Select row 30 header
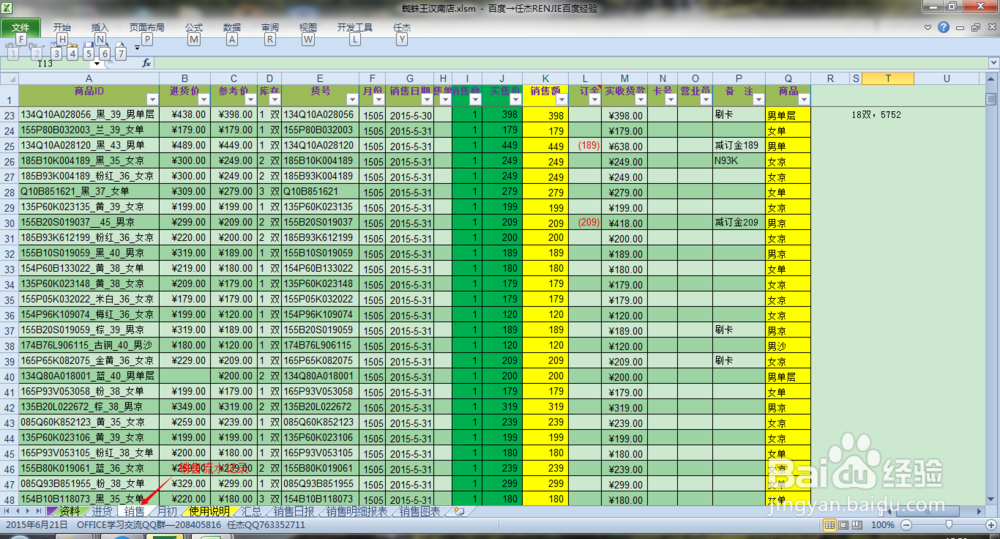 point(9,223)
